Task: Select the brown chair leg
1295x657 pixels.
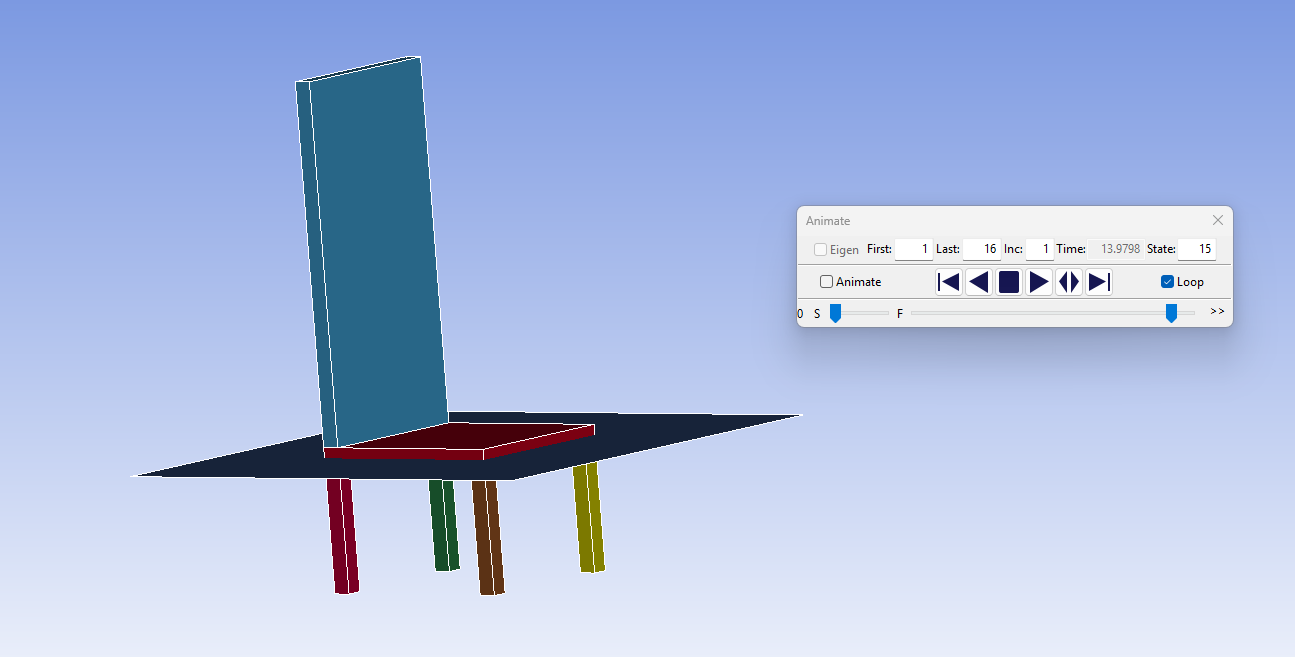Action: [488, 537]
